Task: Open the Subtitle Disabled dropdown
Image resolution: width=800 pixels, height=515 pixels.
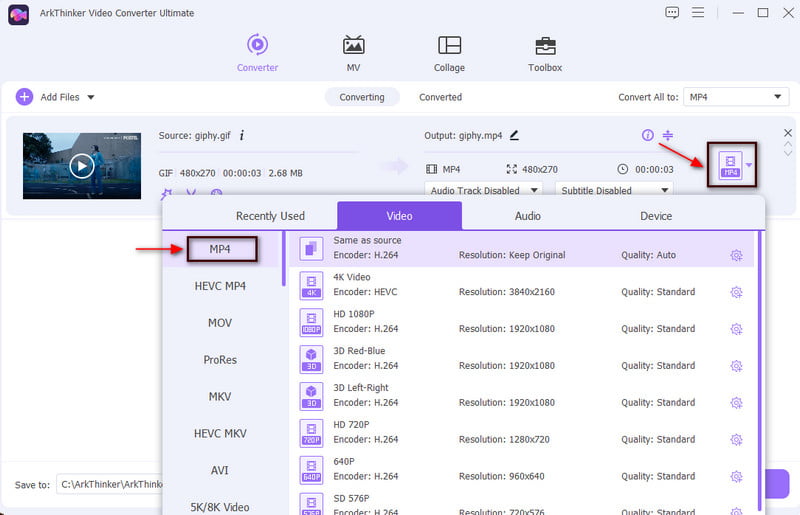Action: 614,190
